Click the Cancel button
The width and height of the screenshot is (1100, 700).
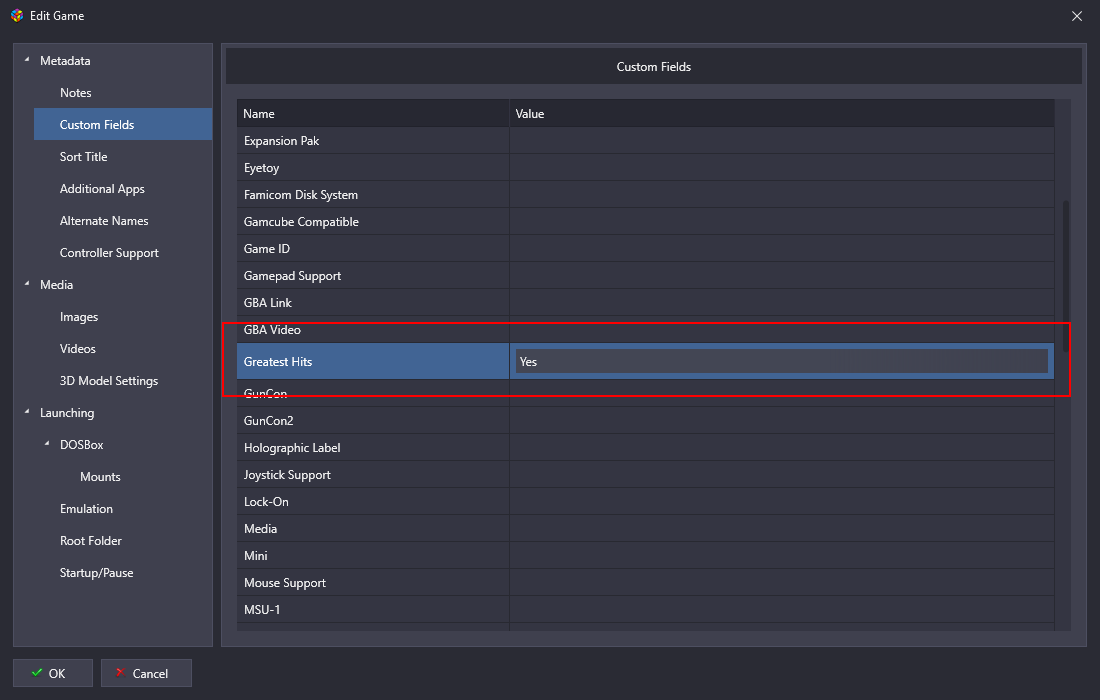[x=146, y=673]
